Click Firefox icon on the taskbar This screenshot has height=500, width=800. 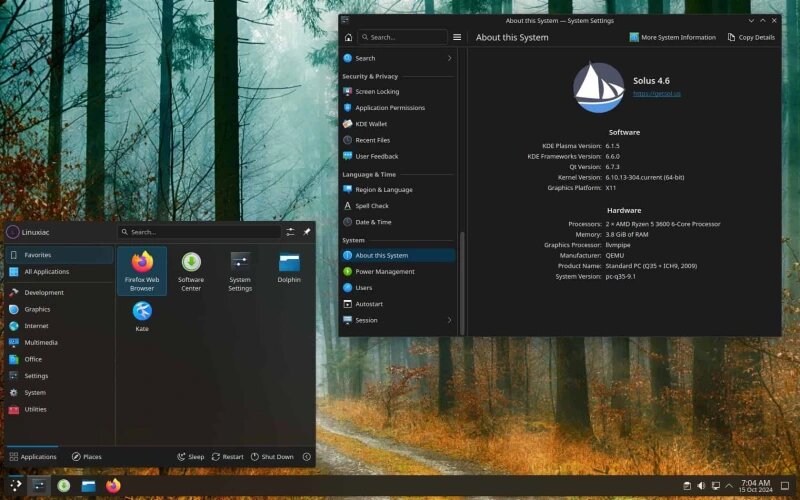coord(113,485)
